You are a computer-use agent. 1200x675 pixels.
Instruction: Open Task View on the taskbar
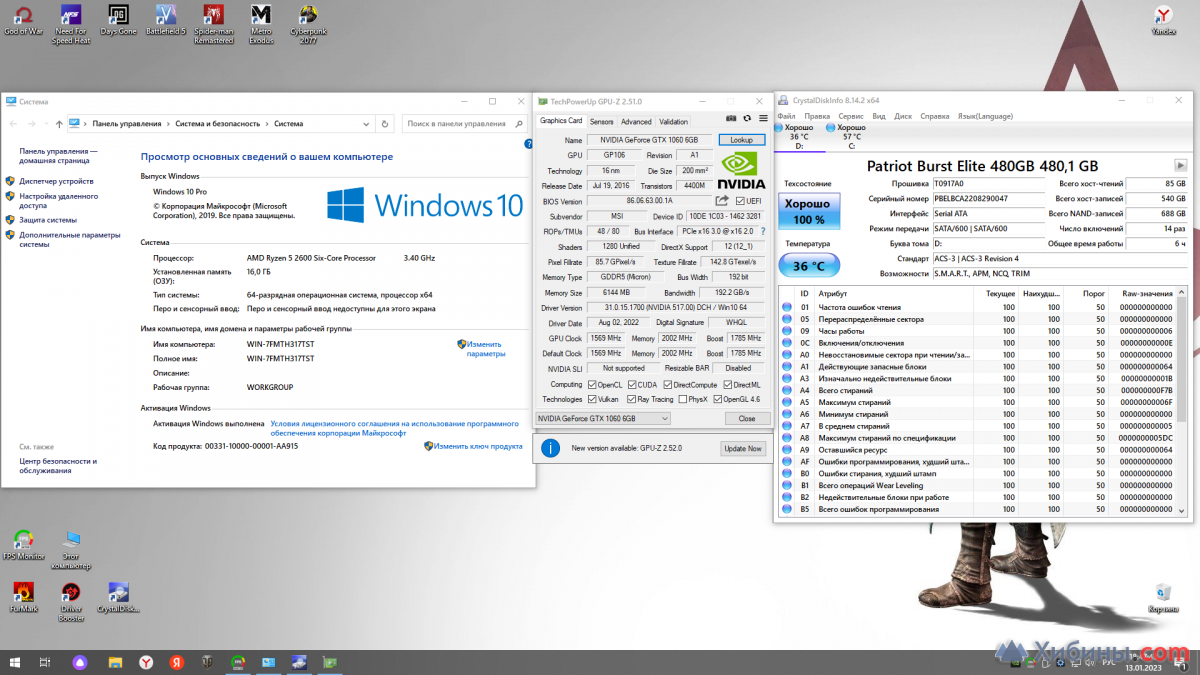pyautogui.click(x=45, y=662)
